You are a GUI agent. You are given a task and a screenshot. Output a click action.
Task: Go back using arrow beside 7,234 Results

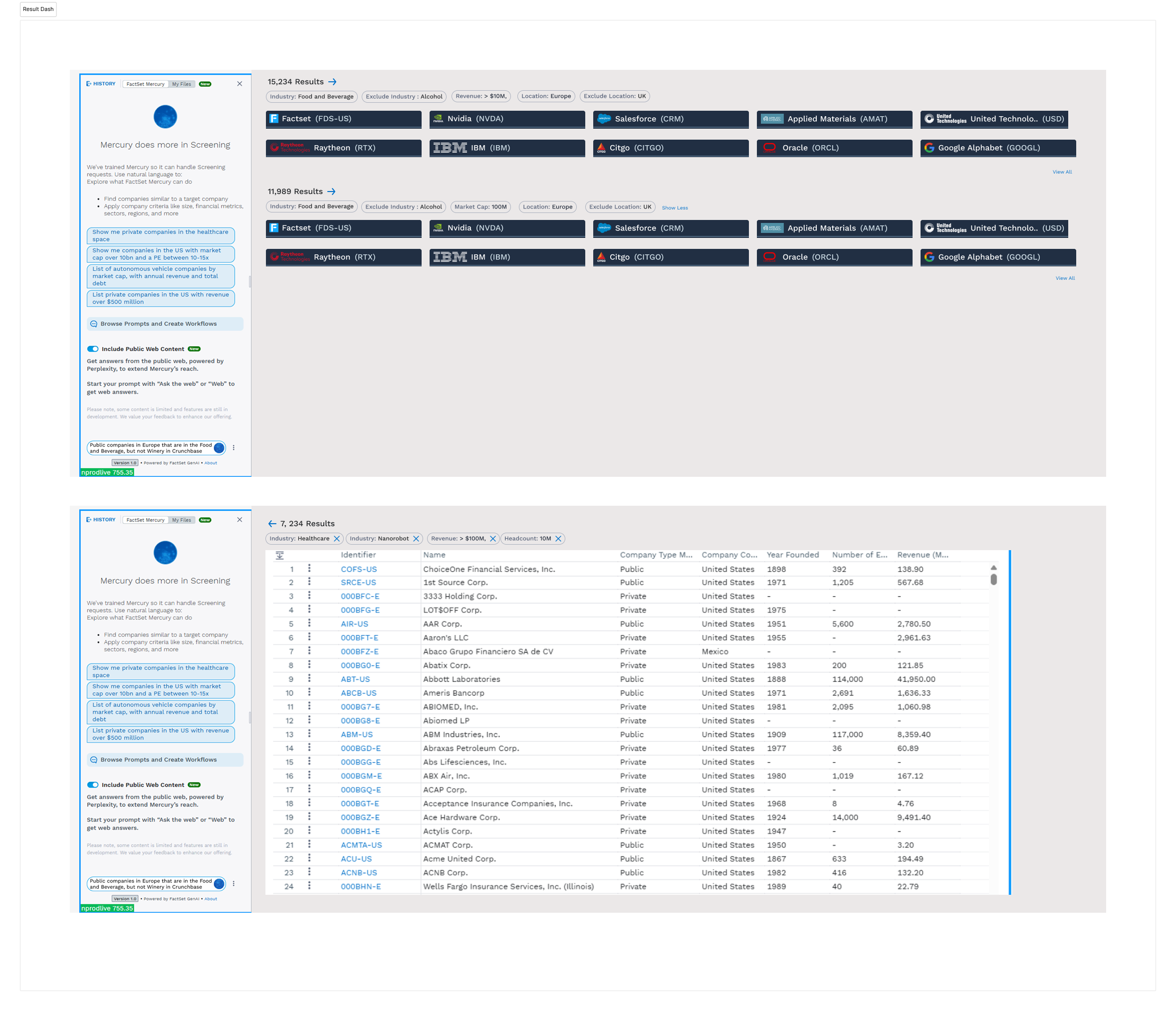click(x=272, y=524)
